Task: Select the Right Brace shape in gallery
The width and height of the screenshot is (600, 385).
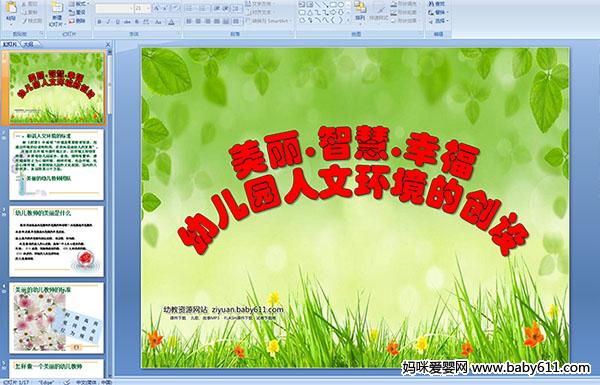Action: 341,20
